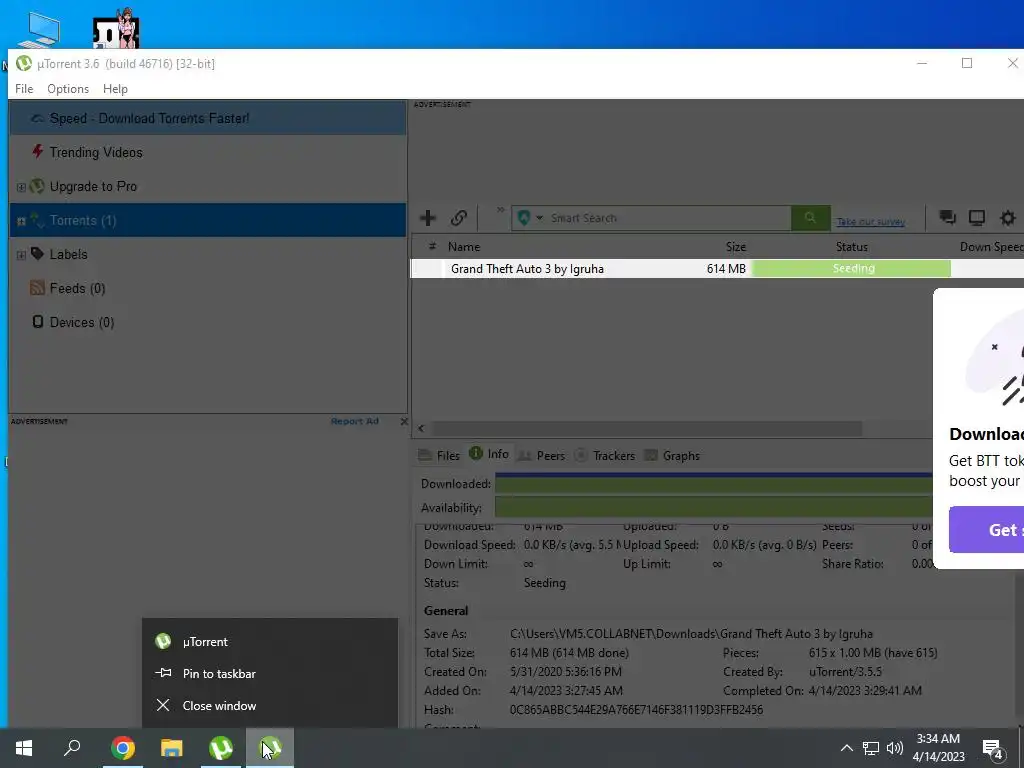Image resolution: width=1024 pixels, height=768 pixels.
Task: Open the search provider dropdown arrow
Action: pos(539,218)
